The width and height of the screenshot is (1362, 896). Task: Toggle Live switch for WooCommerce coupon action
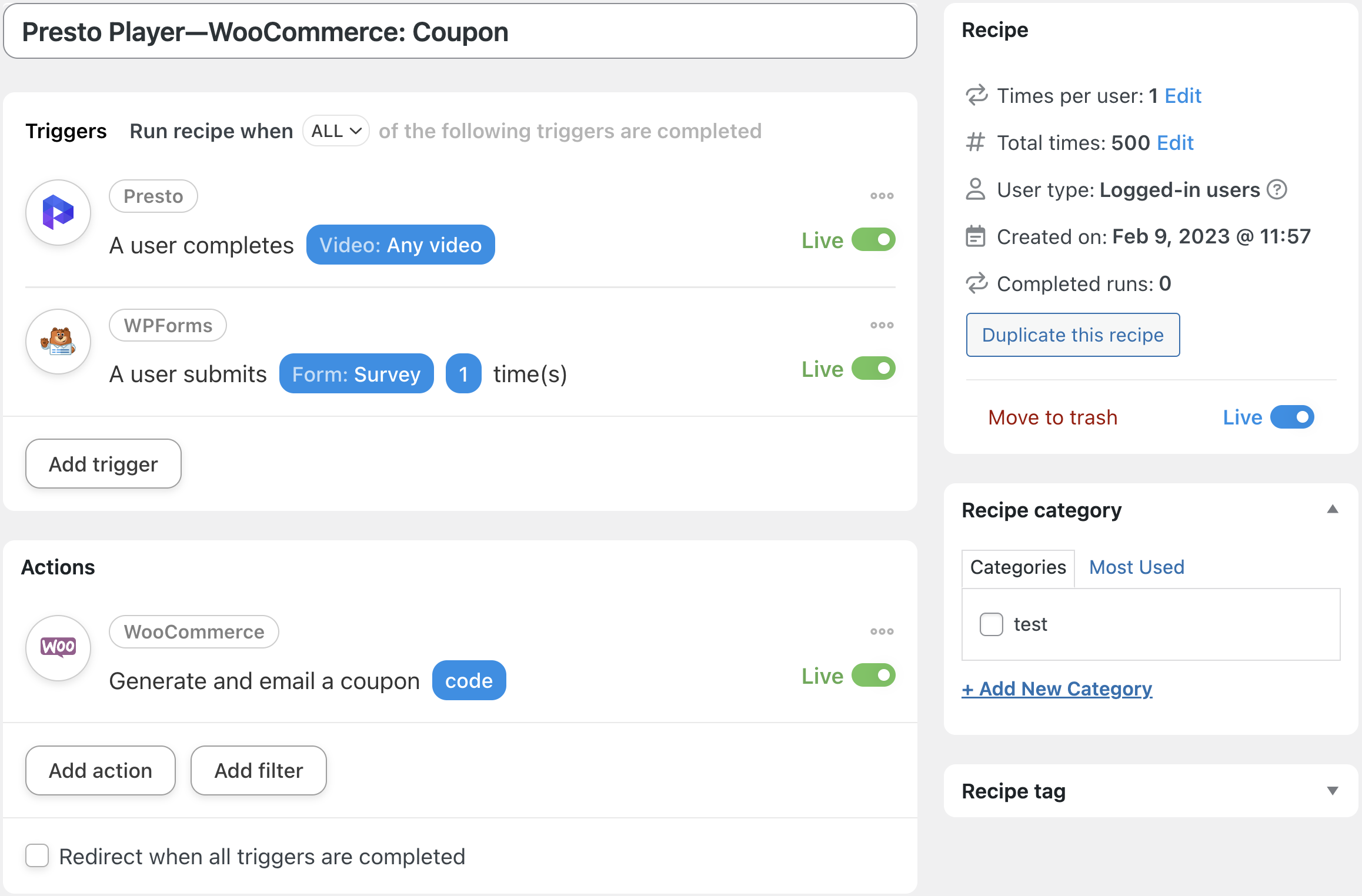(873, 676)
